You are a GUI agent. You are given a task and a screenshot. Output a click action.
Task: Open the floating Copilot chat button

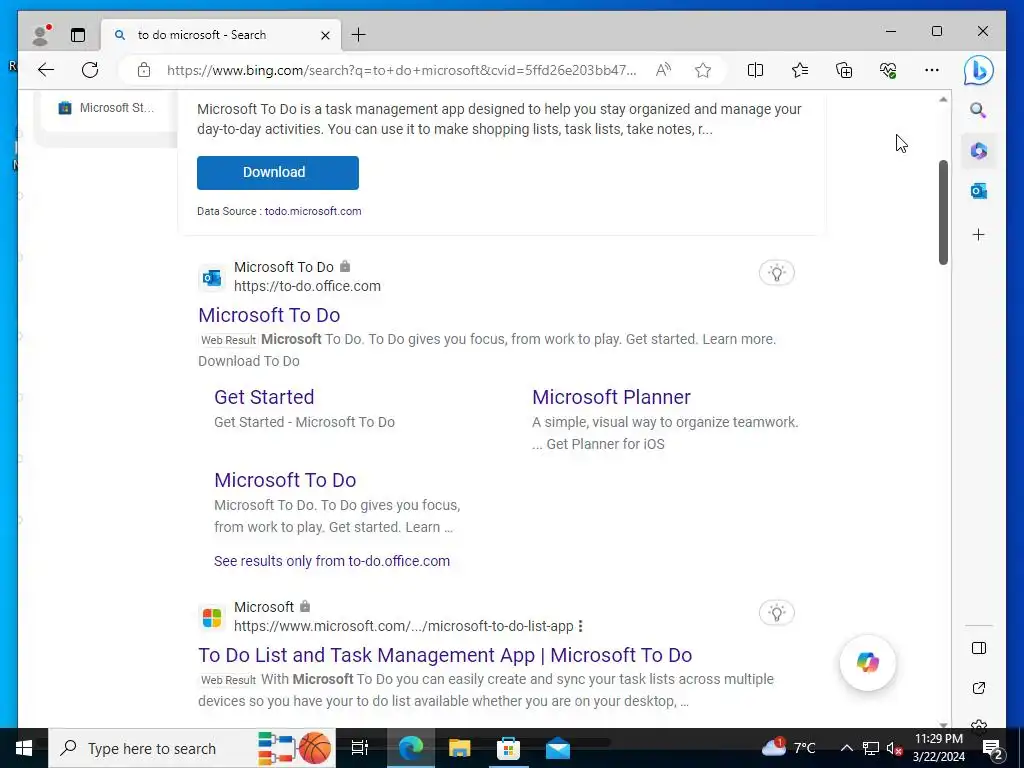click(867, 663)
